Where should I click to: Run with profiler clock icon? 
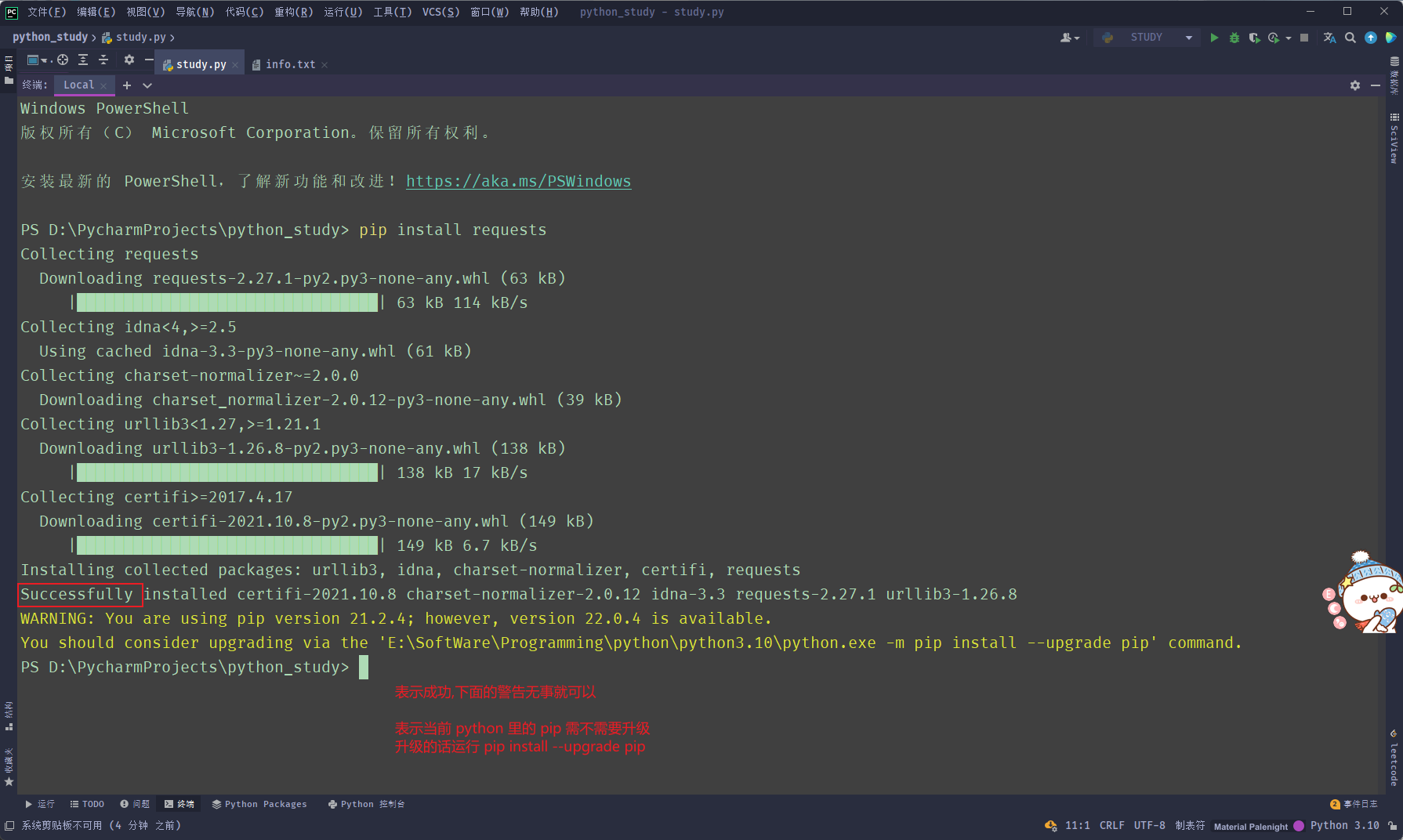coord(1274,38)
